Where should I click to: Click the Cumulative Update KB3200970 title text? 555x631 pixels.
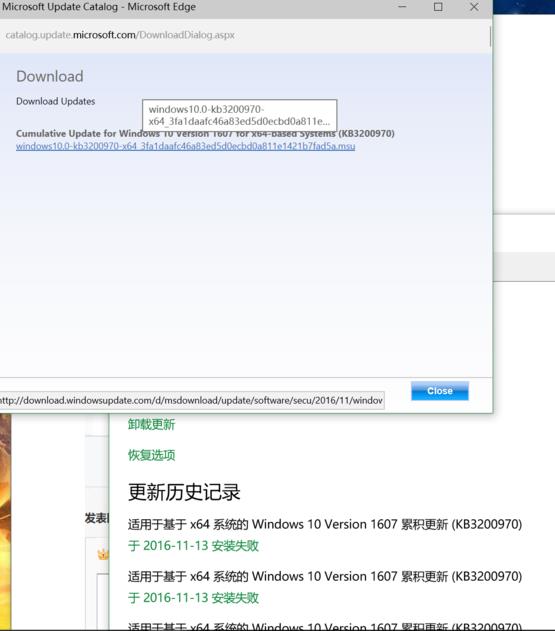[x=205, y=134]
